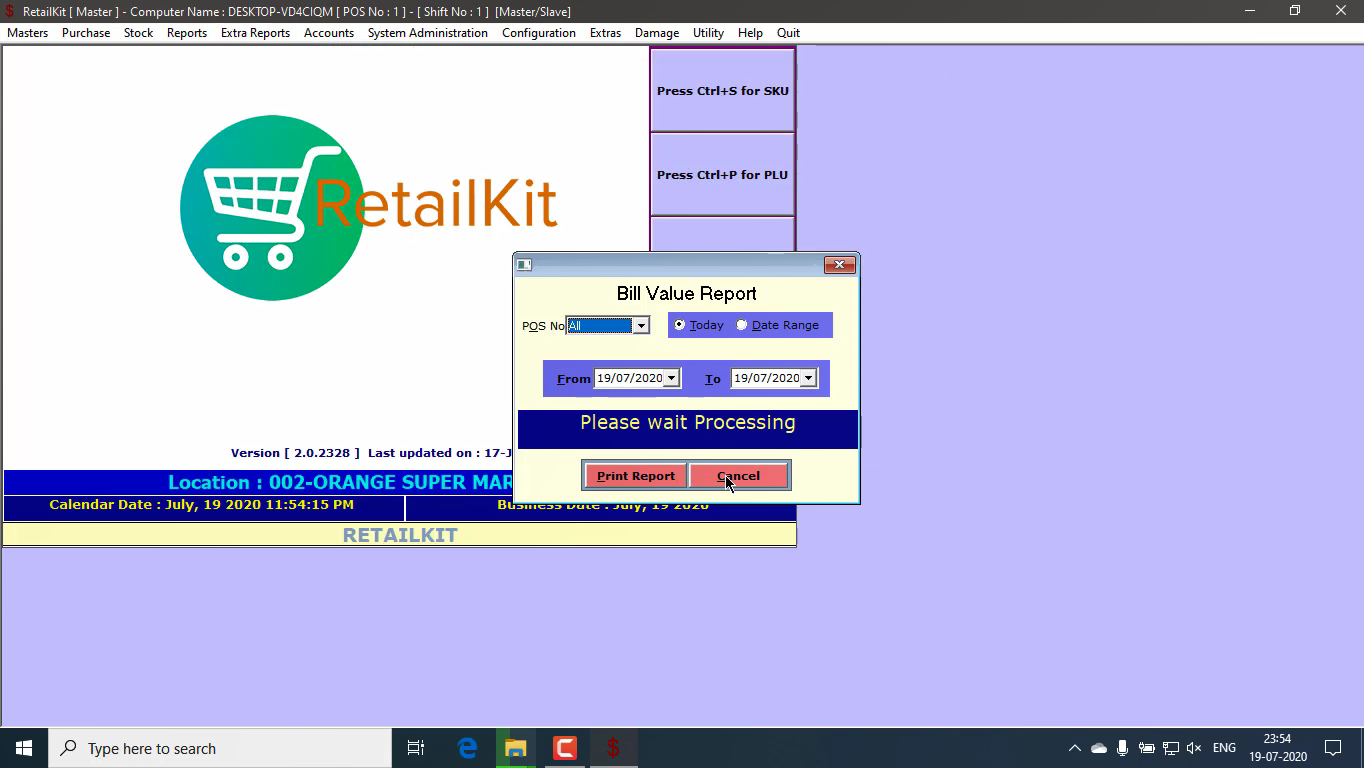This screenshot has height=768, width=1364.
Task: Click the Please wait Processing message
Action: point(688,423)
